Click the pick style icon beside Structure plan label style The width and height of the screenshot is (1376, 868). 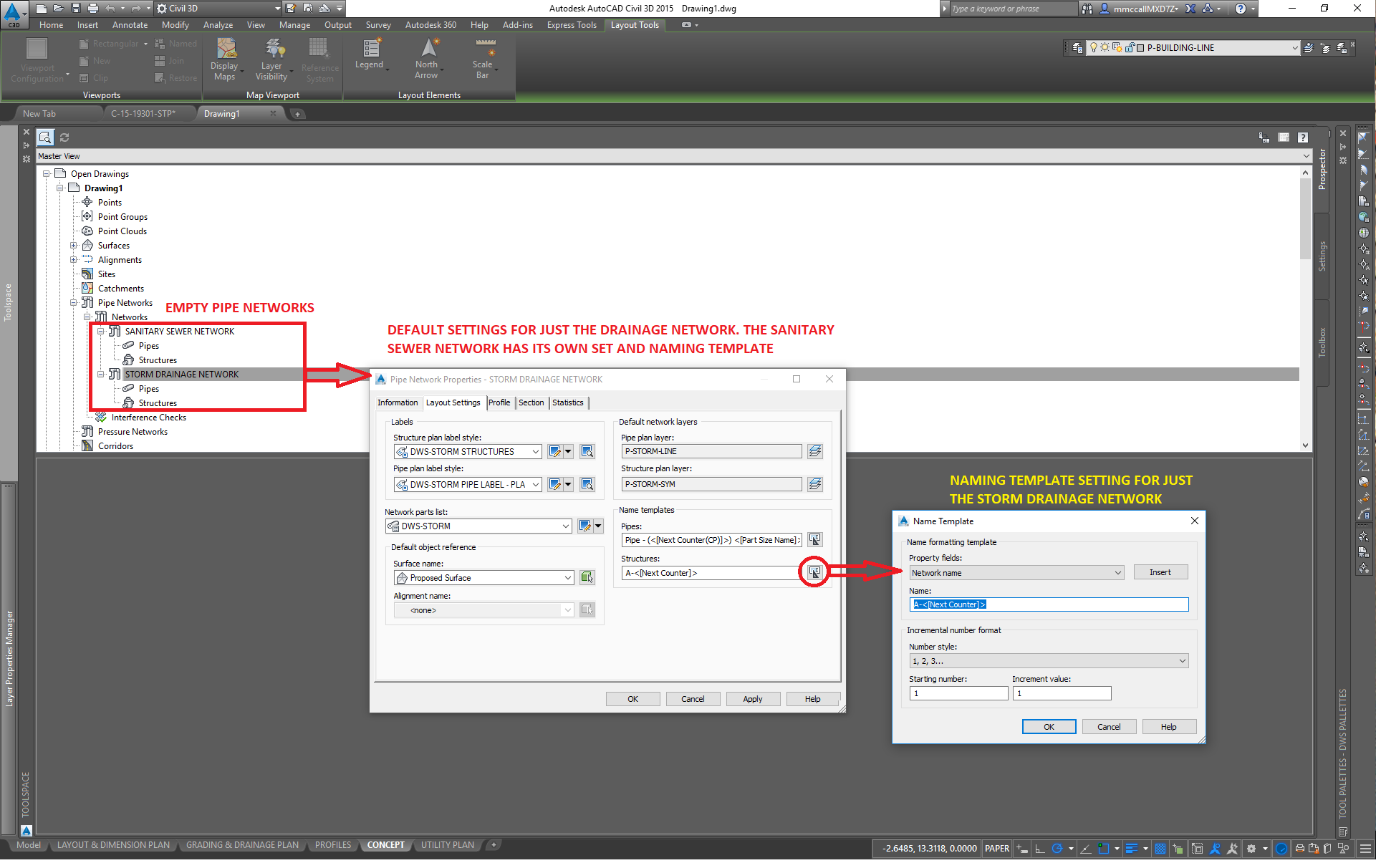pyautogui.click(x=587, y=451)
